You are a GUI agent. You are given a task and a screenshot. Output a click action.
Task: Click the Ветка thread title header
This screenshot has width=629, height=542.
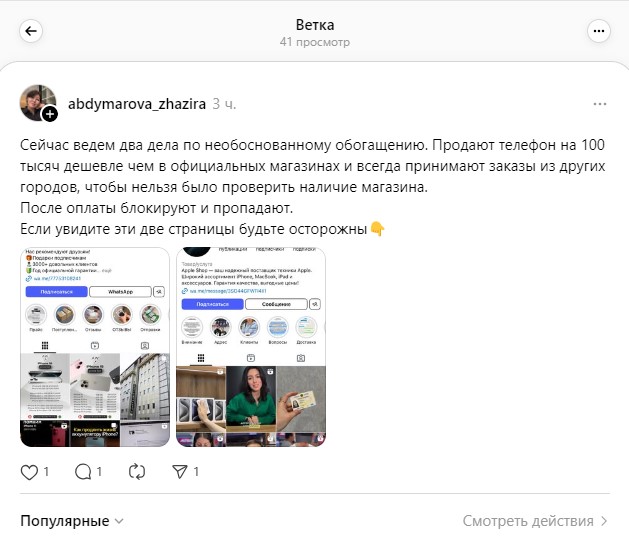point(315,25)
